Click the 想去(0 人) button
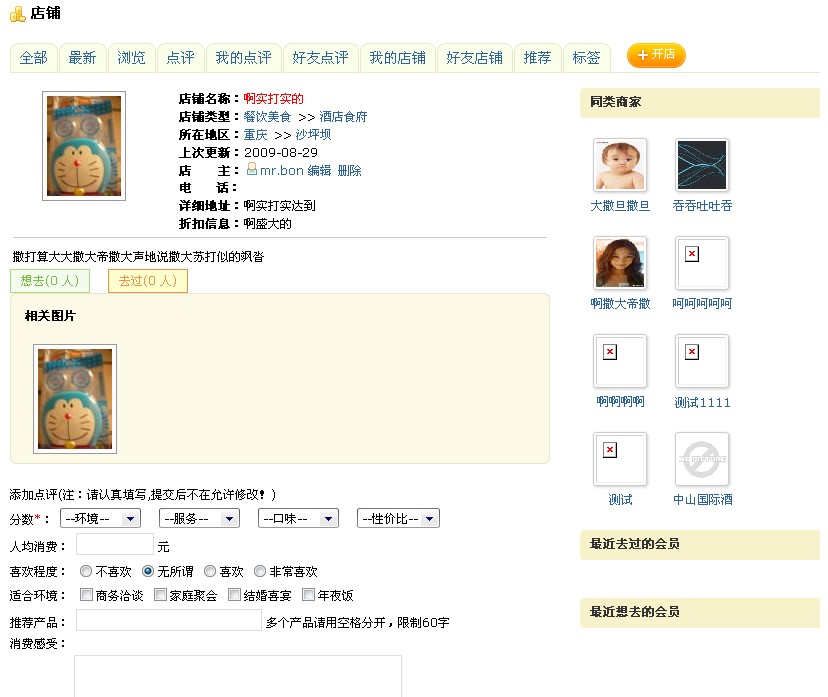This screenshot has height=697, width=828. 50,281
